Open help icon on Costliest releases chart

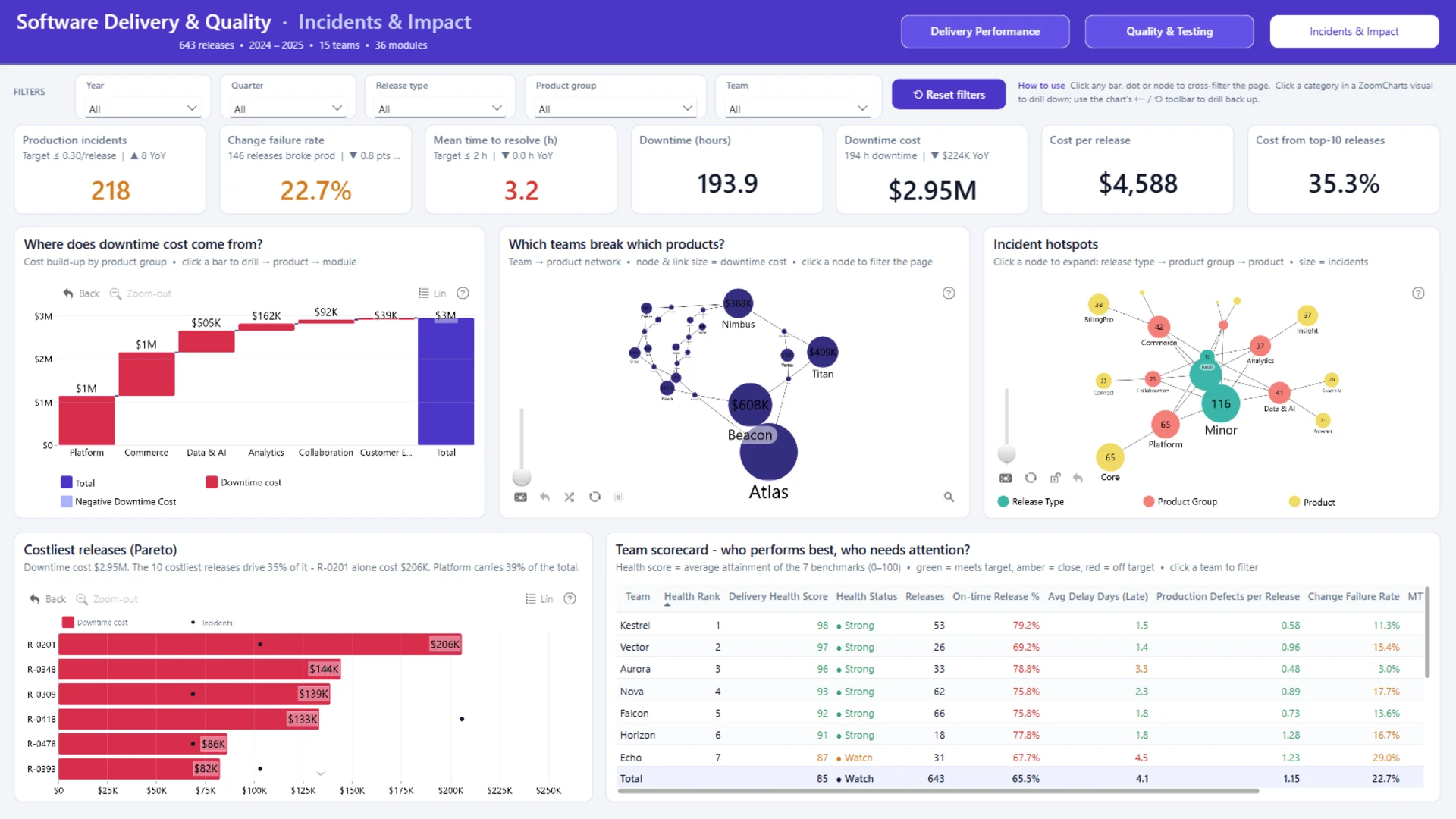pos(570,599)
